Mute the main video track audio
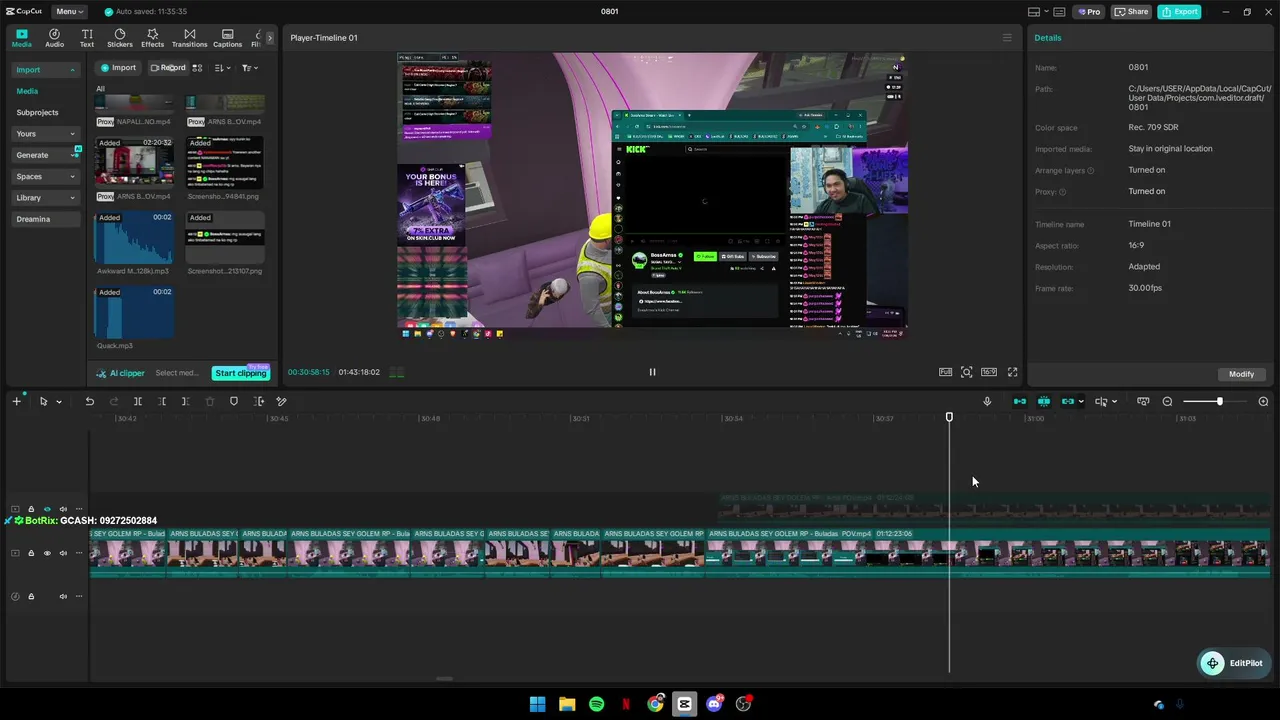 click(63, 553)
